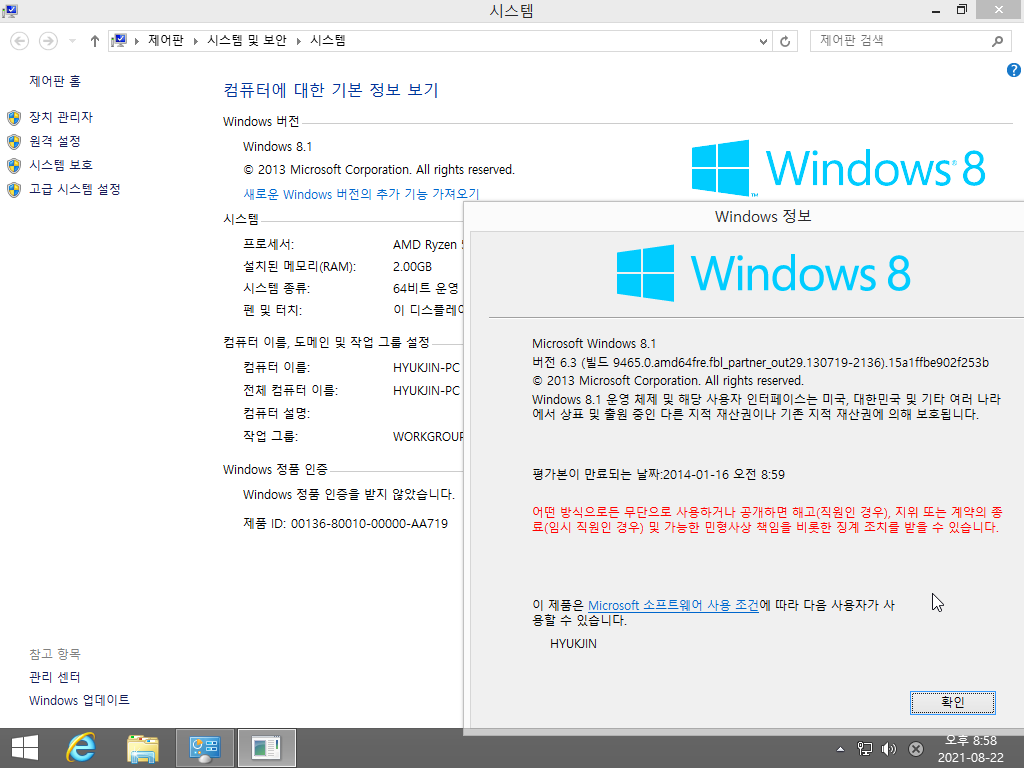
Task: Expand breadcrumb arrow after 제어판
Action: pos(195,41)
